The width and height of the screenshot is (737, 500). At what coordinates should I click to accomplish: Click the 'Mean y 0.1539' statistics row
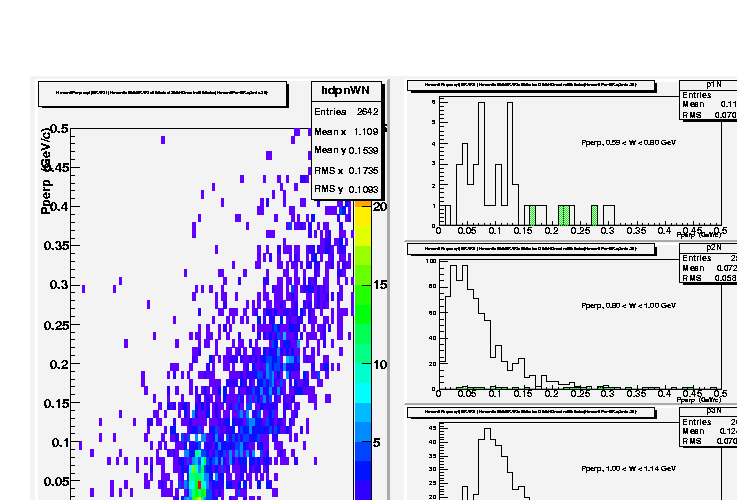point(346,150)
